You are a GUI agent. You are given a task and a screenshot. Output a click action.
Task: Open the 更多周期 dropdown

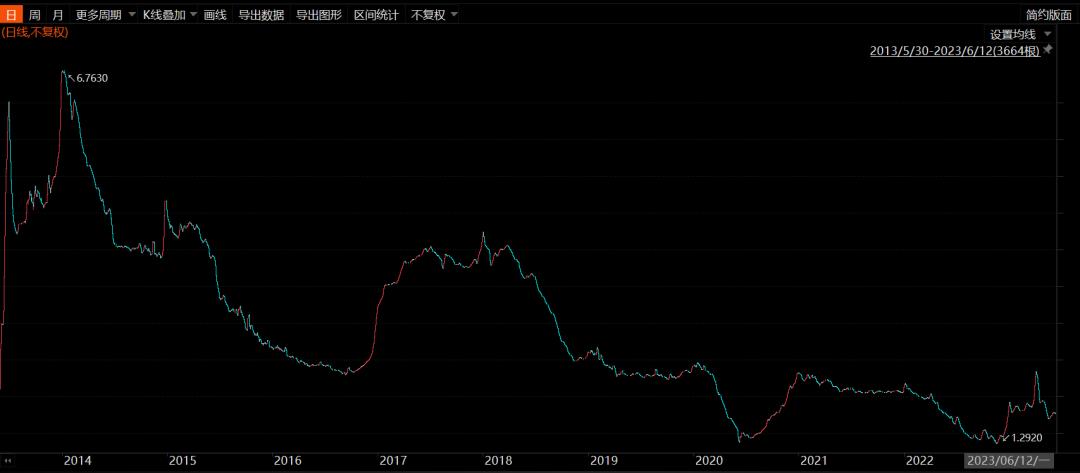pyautogui.click(x=105, y=15)
